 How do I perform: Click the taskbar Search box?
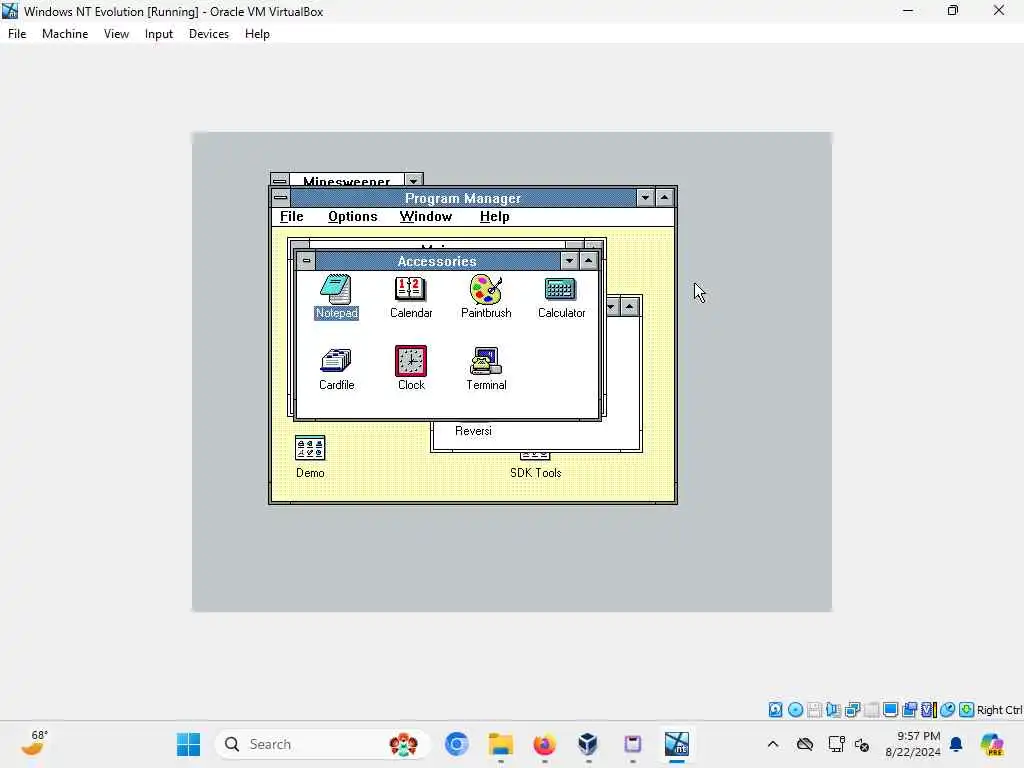point(323,744)
